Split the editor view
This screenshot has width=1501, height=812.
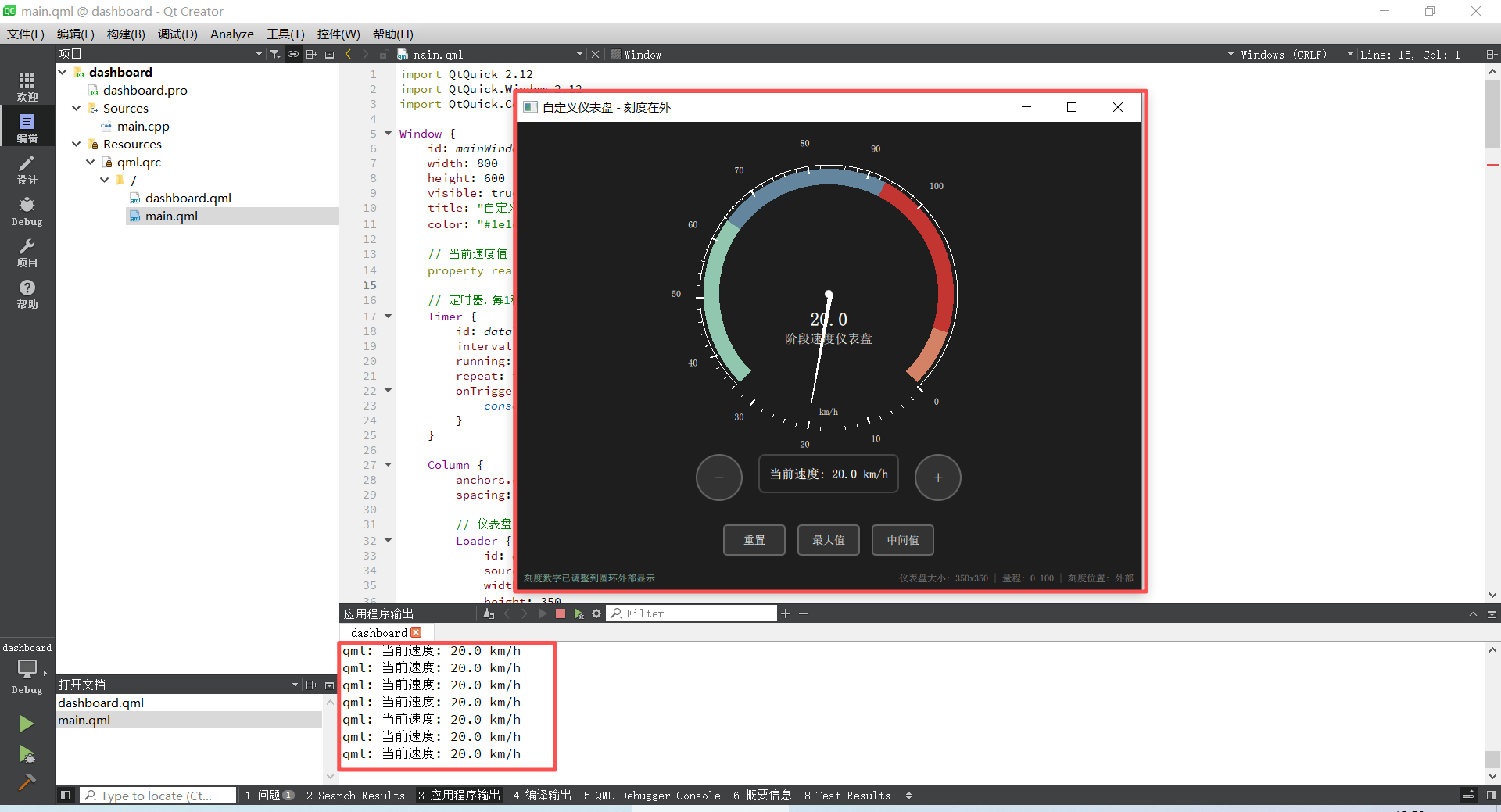[x=1491, y=54]
